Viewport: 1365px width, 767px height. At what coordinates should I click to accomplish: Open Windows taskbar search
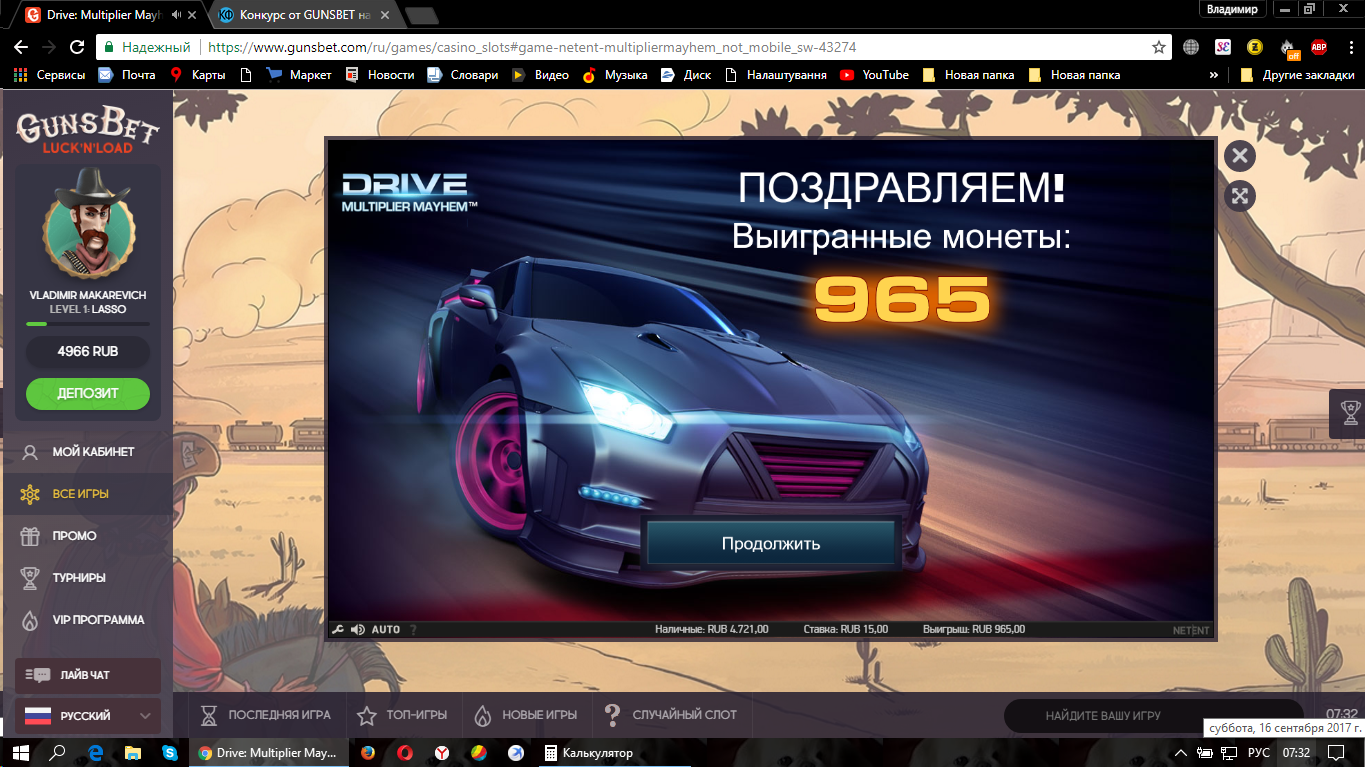pyautogui.click(x=58, y=752)
